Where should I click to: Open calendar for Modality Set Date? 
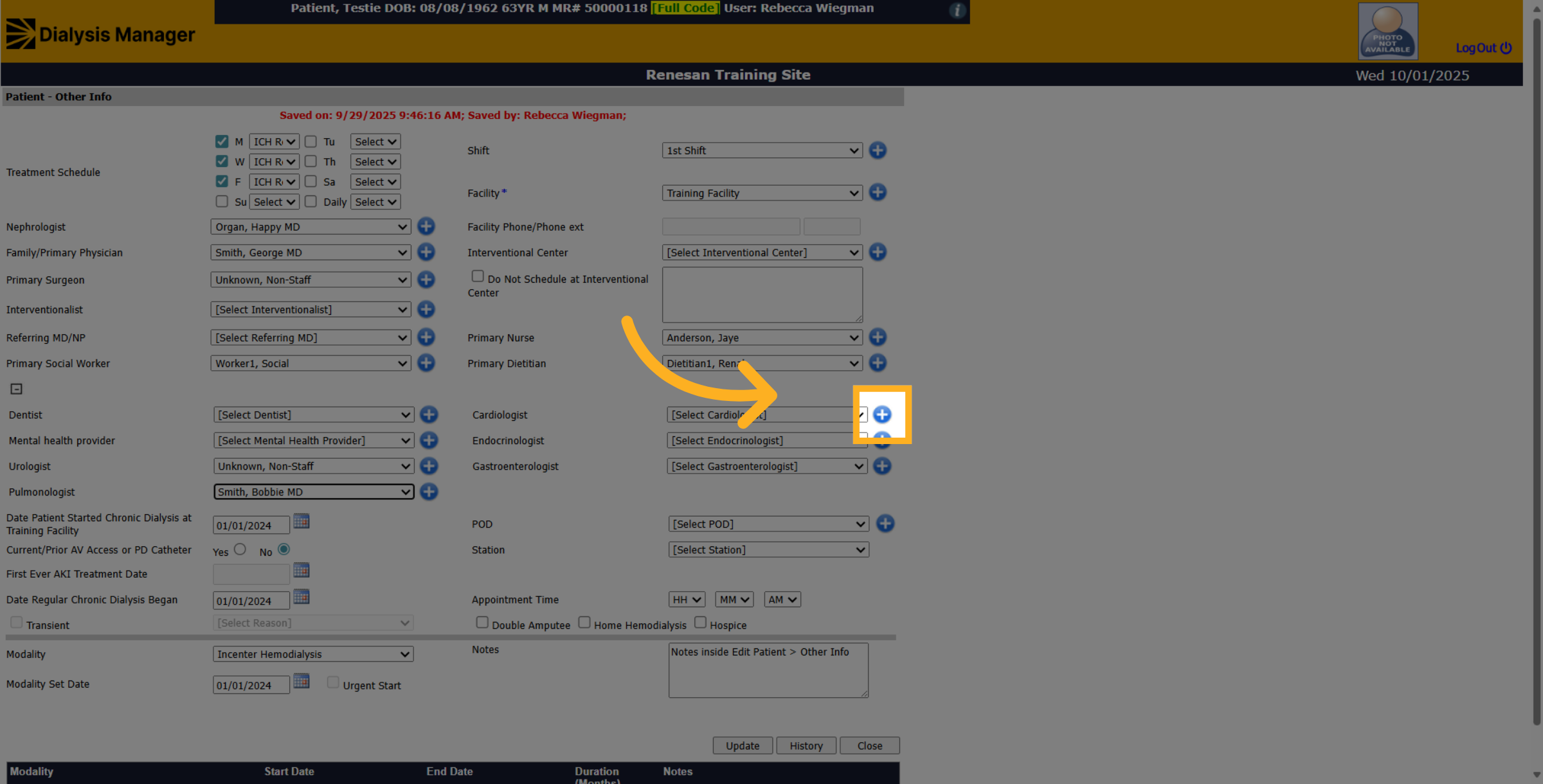click(302, 681)
